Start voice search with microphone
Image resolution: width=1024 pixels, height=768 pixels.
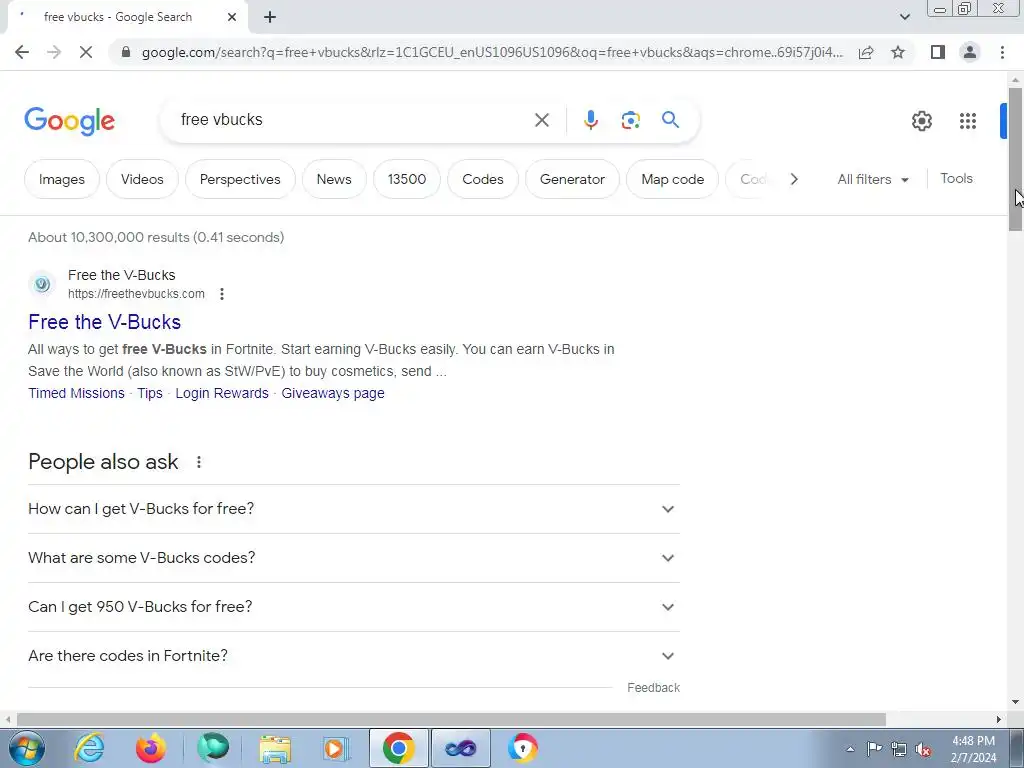click(590, 120)
